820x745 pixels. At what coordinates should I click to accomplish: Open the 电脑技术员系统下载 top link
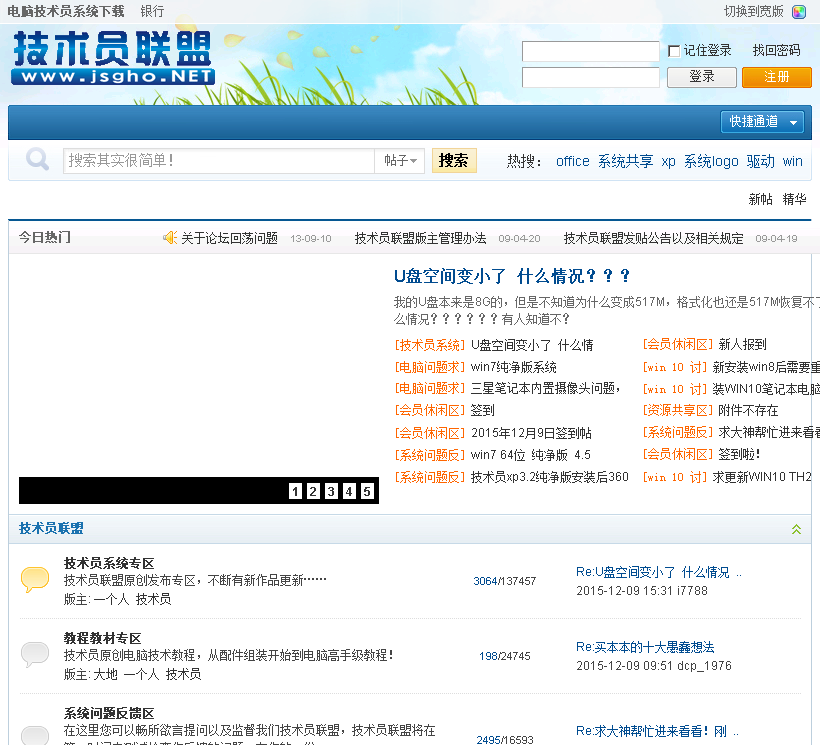tap(65, 12)
